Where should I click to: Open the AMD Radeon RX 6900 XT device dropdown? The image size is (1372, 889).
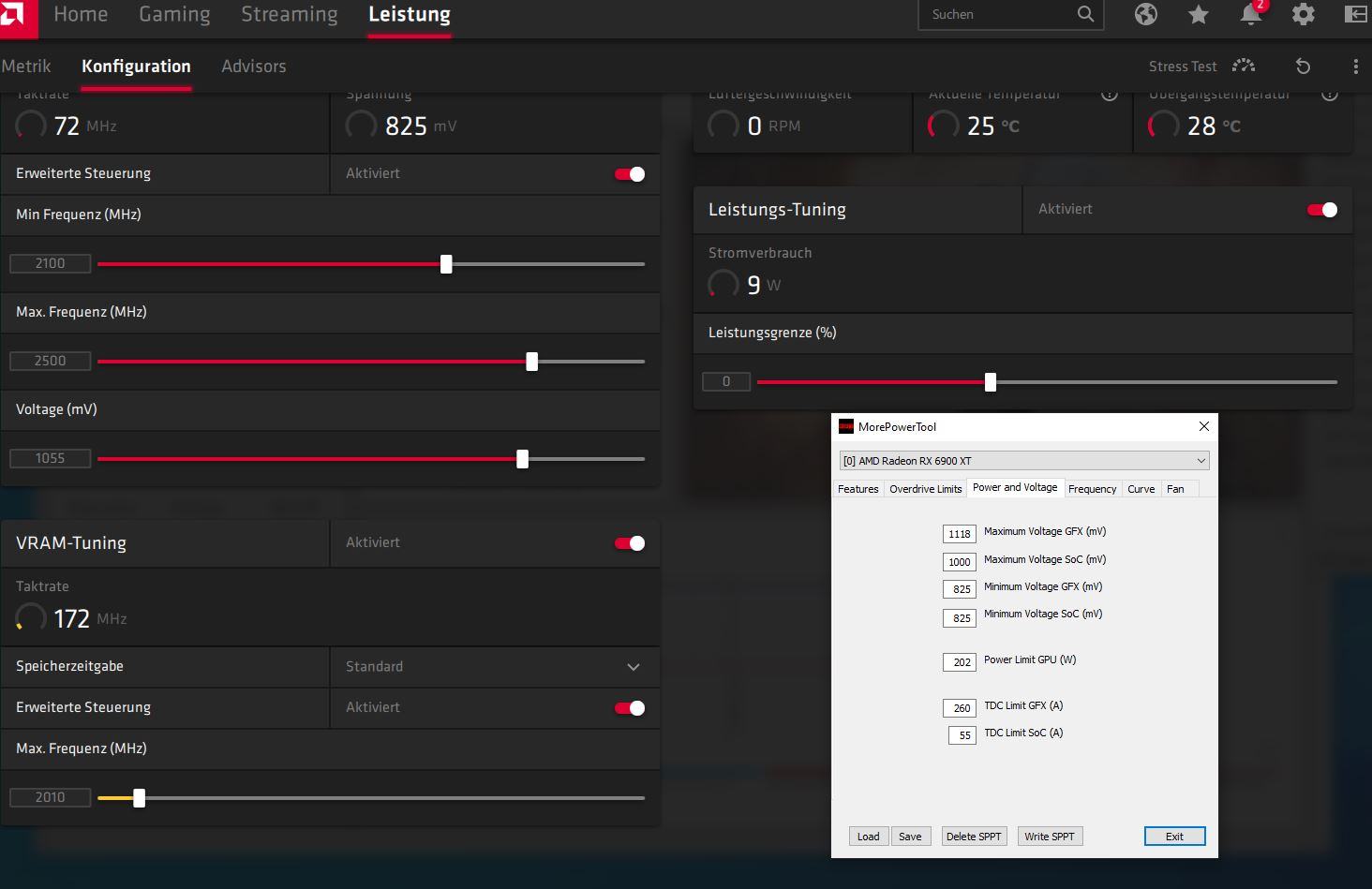pos(1024,461)
